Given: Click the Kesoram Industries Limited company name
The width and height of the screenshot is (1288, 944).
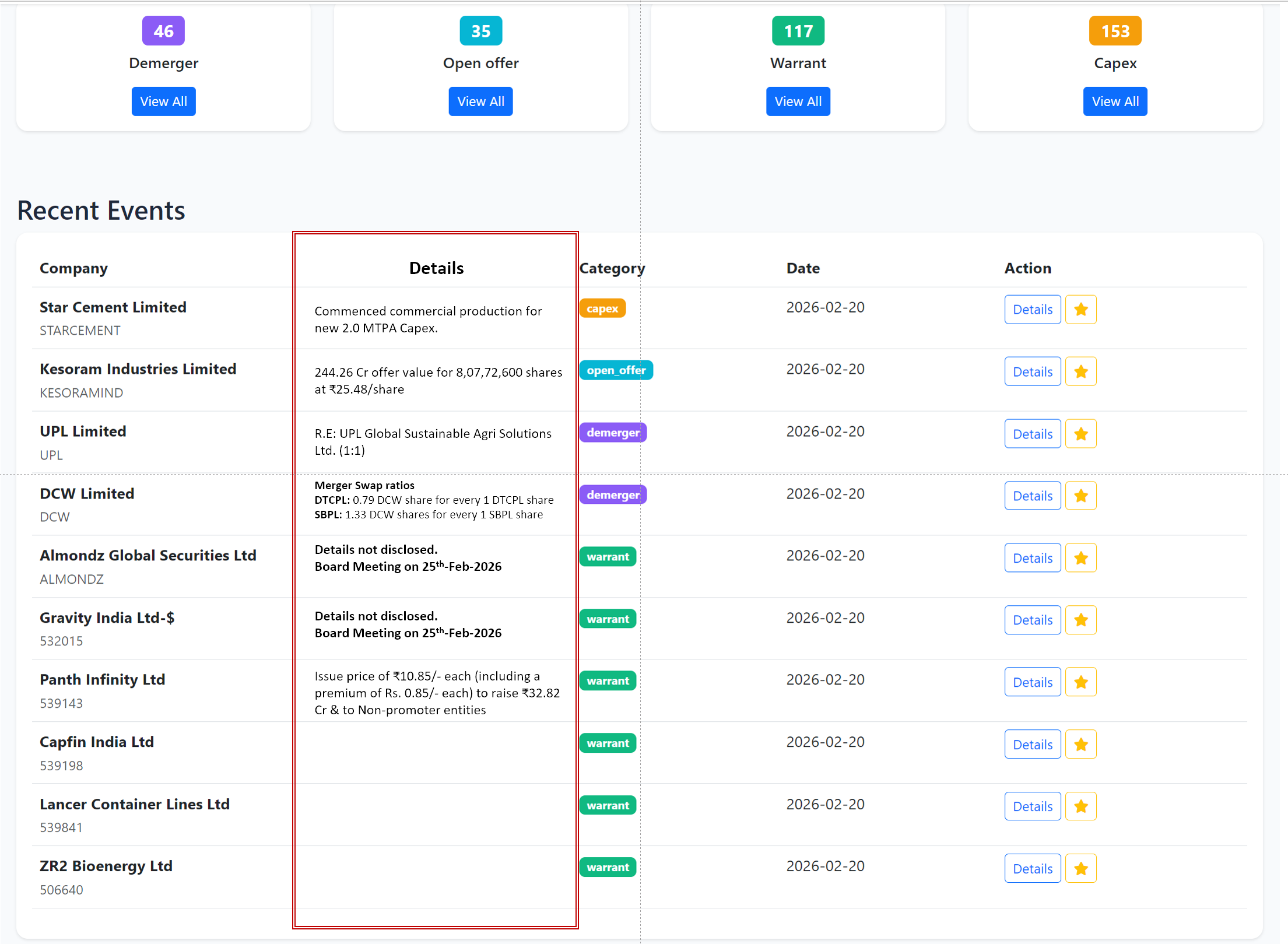Looking at the screenshot, I should tap(138, 369).
